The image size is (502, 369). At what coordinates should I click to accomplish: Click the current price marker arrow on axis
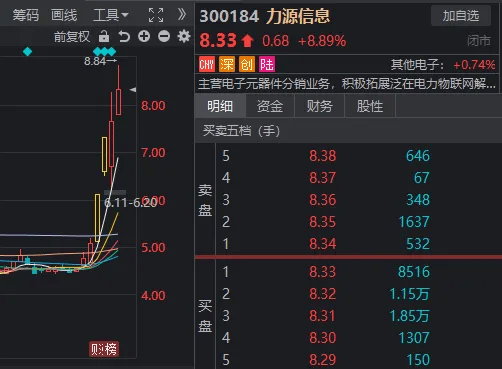point(133,90)
